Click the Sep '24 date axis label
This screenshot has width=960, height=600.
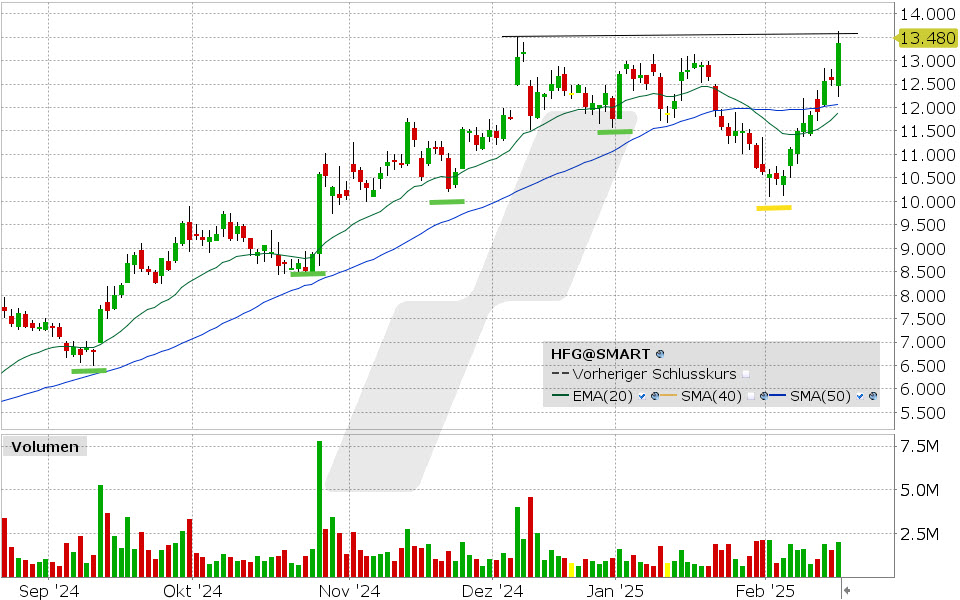[49, 591]
